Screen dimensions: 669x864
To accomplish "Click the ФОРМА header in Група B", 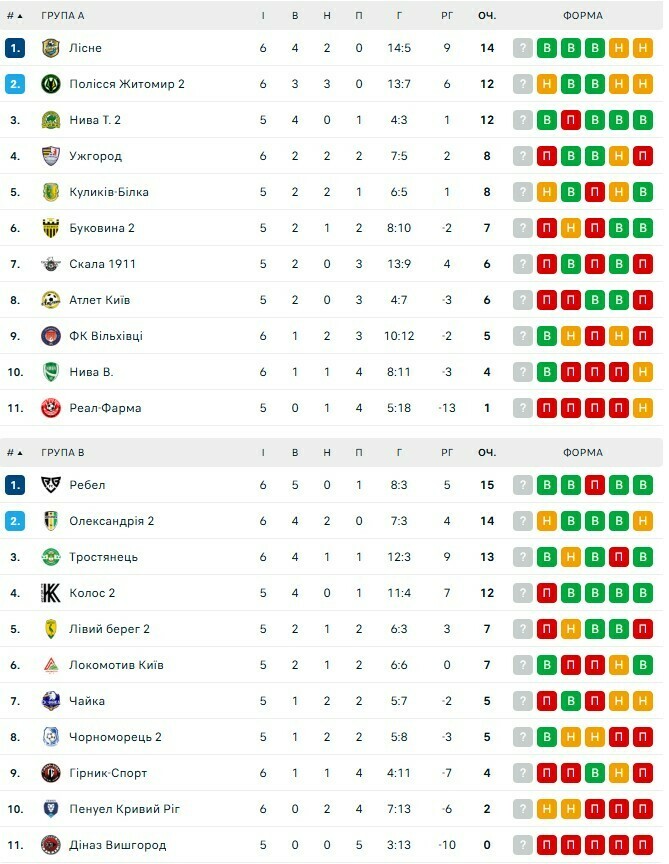I will (583, 452).
